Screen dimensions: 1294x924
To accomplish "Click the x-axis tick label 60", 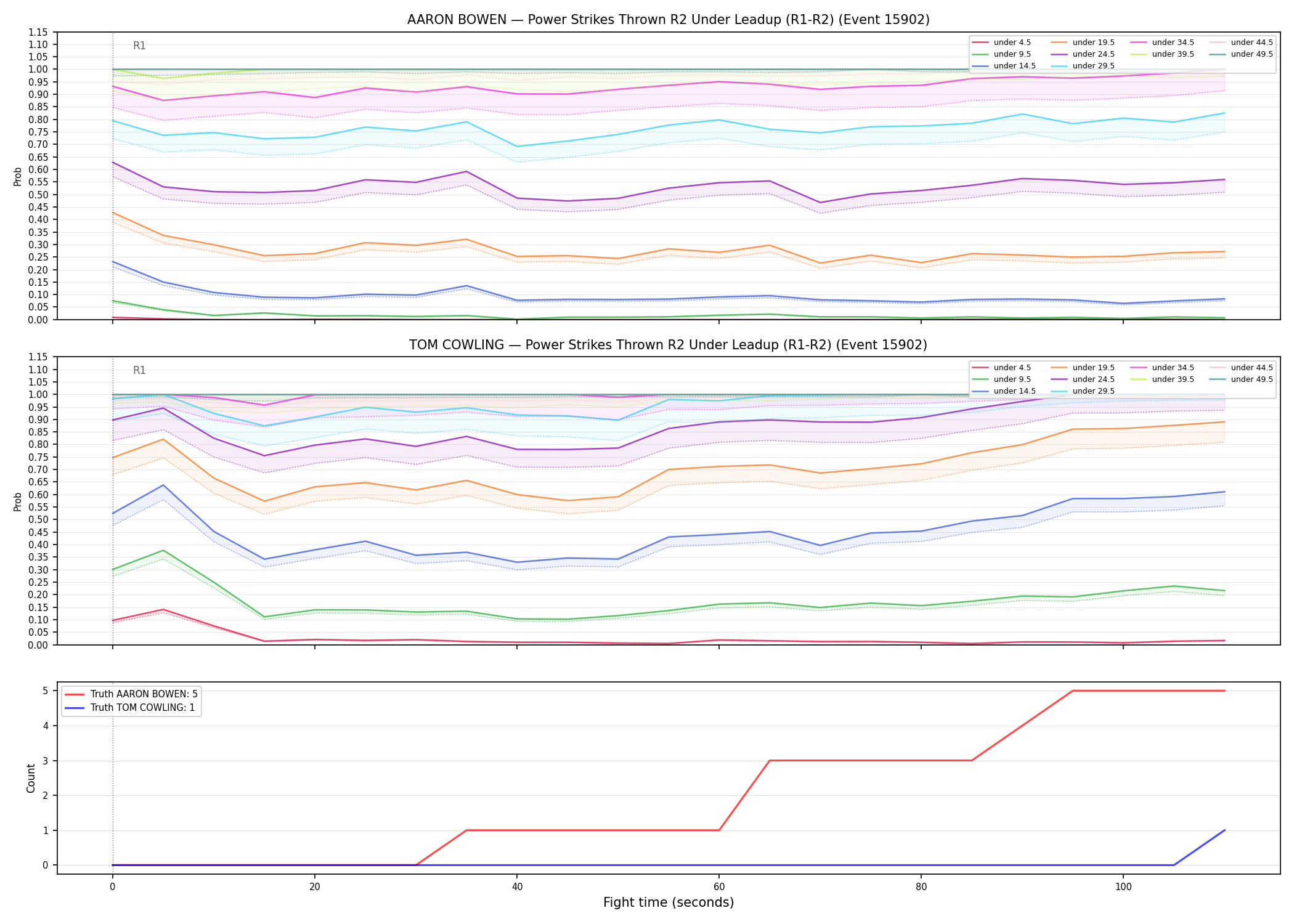I will [719, 888].
